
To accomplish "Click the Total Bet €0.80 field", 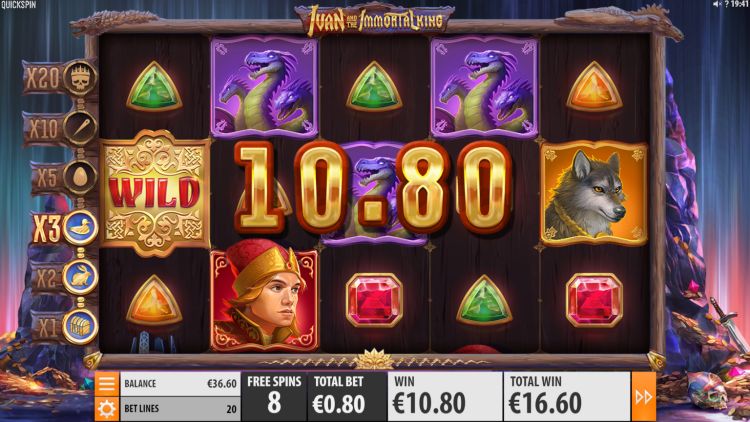I will coord(339,397).
